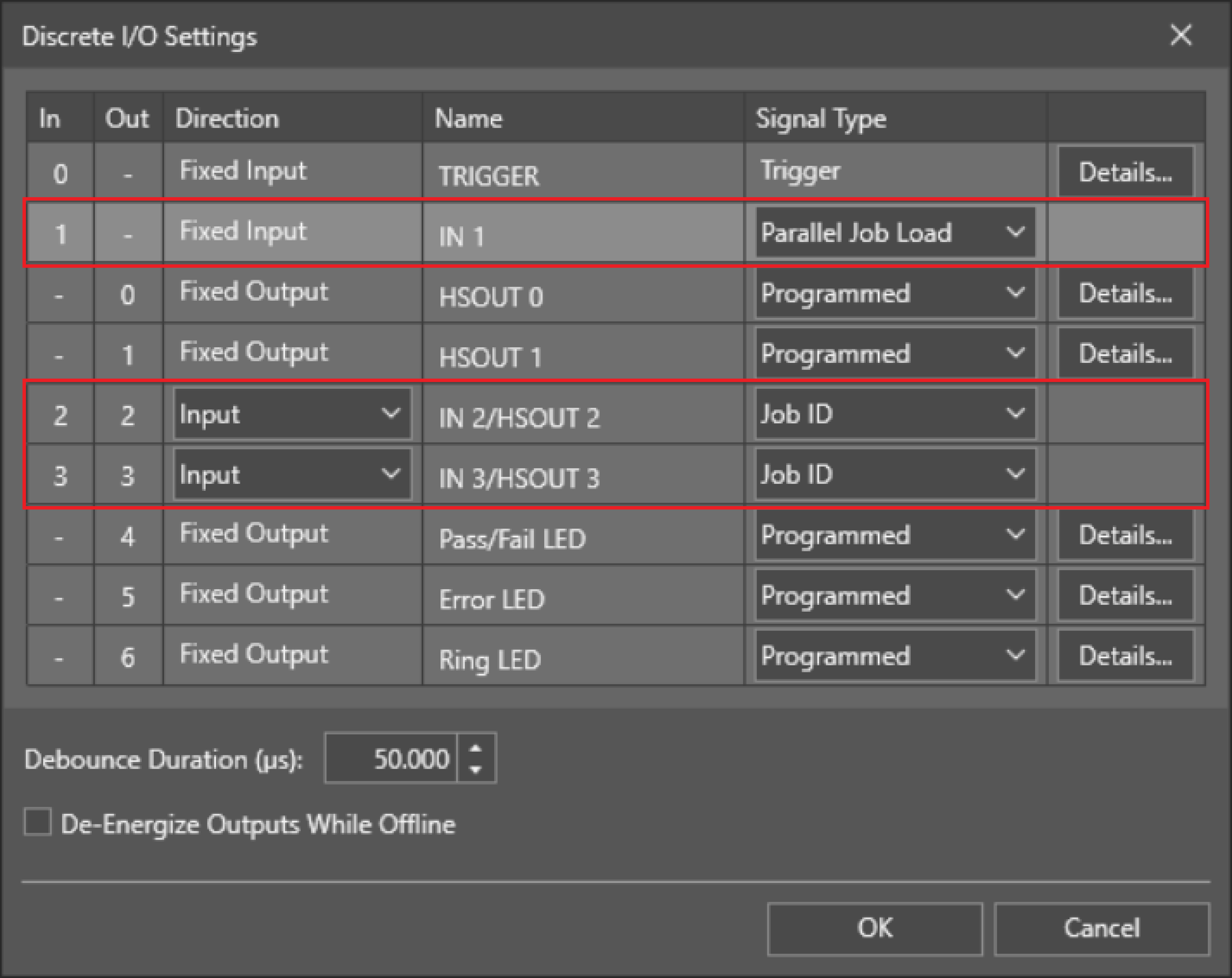Confirm settings with OK button
1232x978 pixels.
coord(874,928)
